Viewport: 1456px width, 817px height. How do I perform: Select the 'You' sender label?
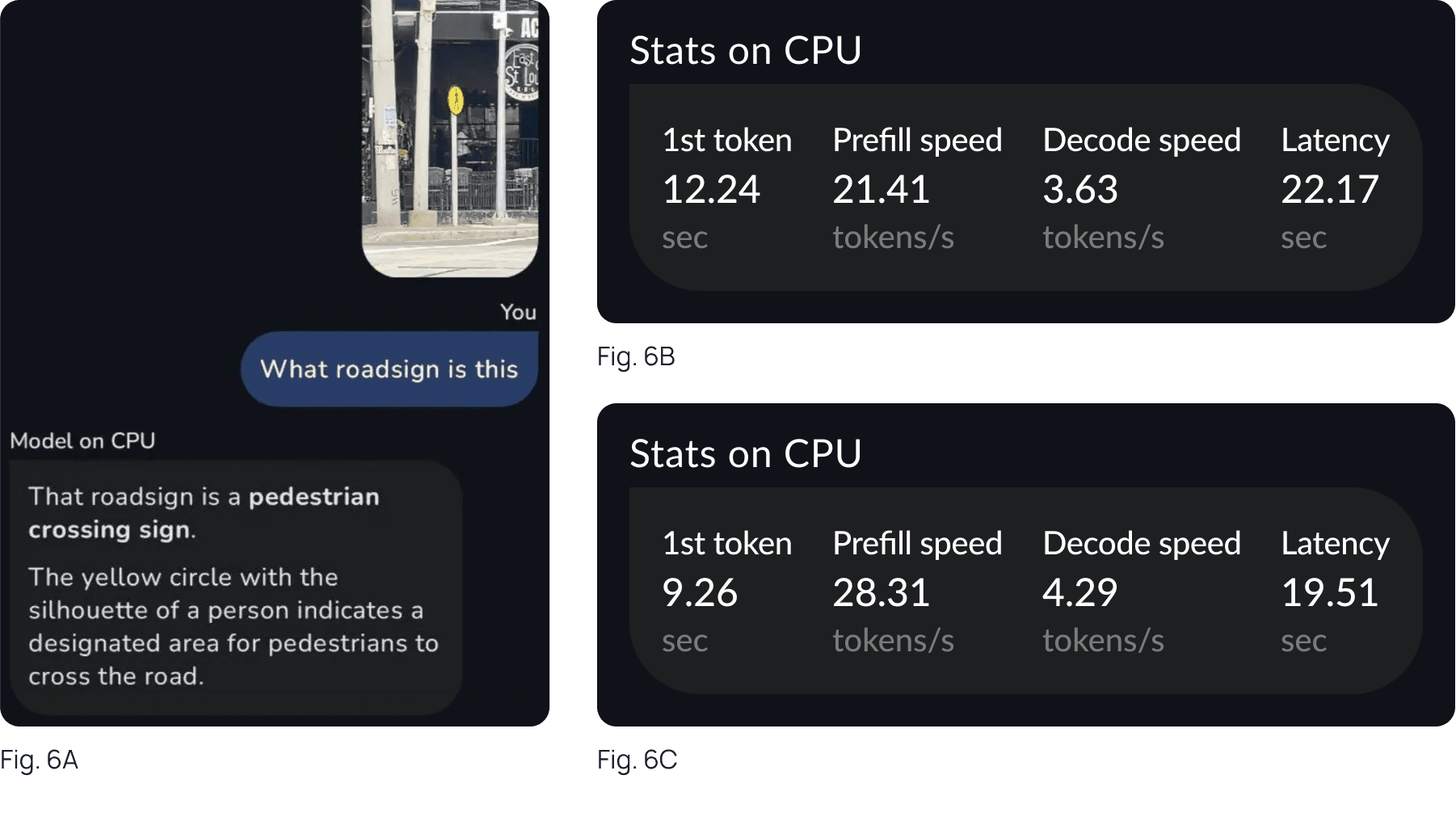[518, 312]
